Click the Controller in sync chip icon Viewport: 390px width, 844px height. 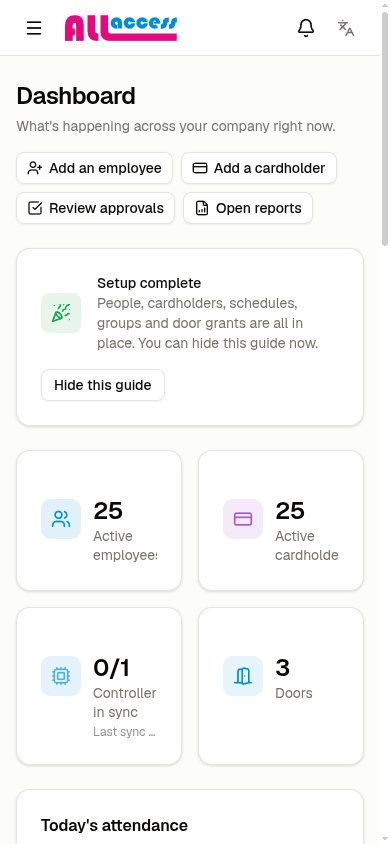click(x=61, y=676)
